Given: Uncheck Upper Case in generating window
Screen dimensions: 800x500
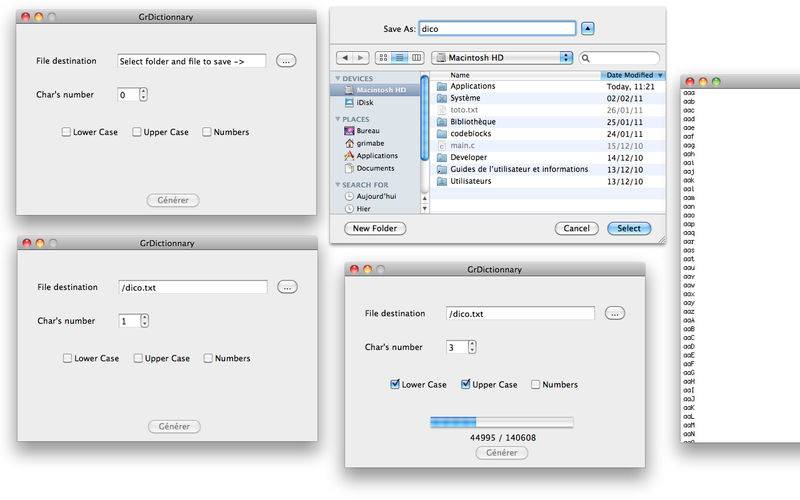Looking at the screenshot, I should [465, 384].
